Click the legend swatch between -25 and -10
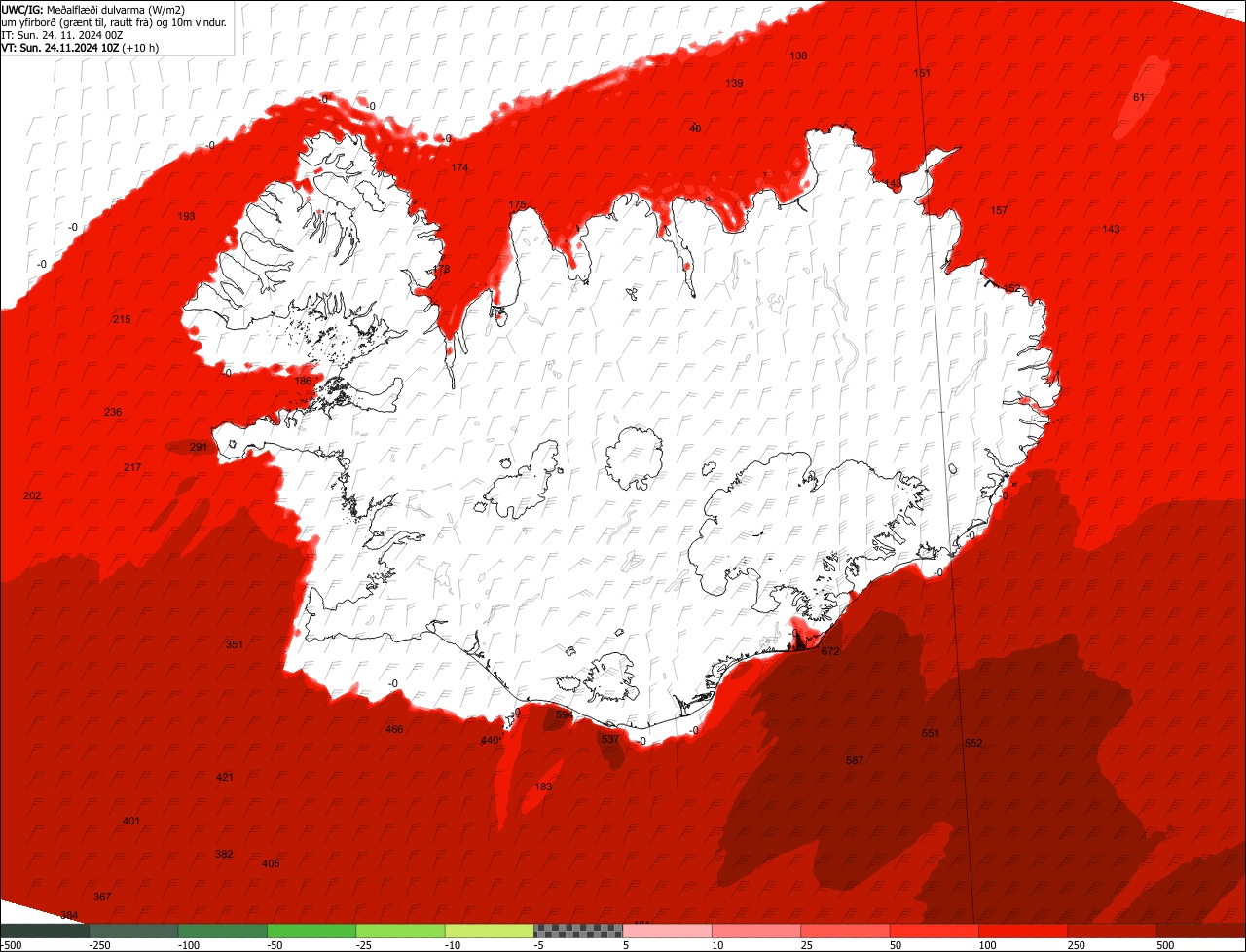1246x952 pixels. [400, 931]
